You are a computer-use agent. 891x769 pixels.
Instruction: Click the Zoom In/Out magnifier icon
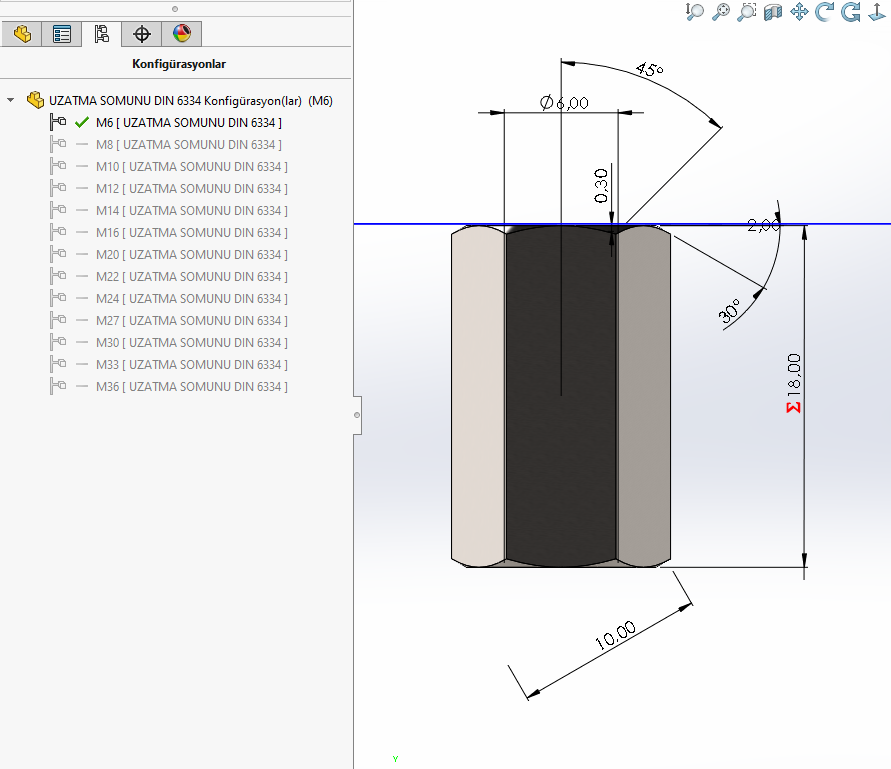(x=695, y=12)
